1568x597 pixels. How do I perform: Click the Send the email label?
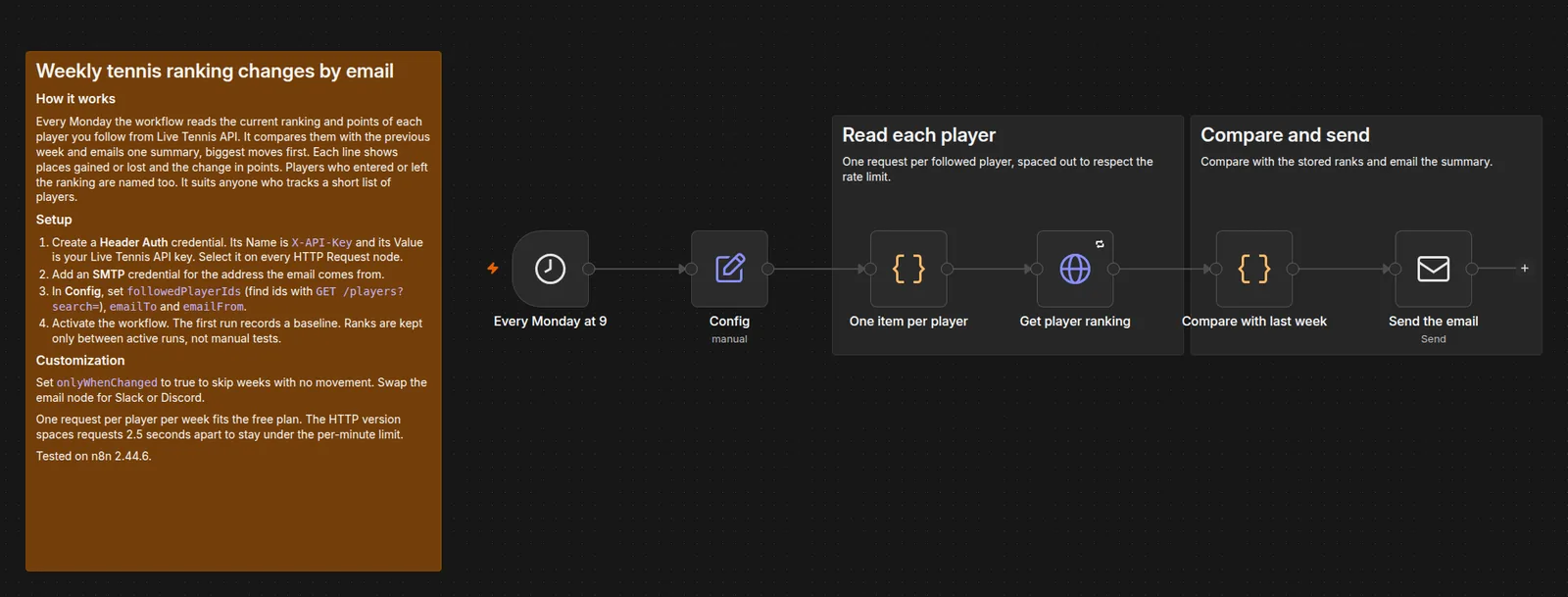pos(1434,322)
